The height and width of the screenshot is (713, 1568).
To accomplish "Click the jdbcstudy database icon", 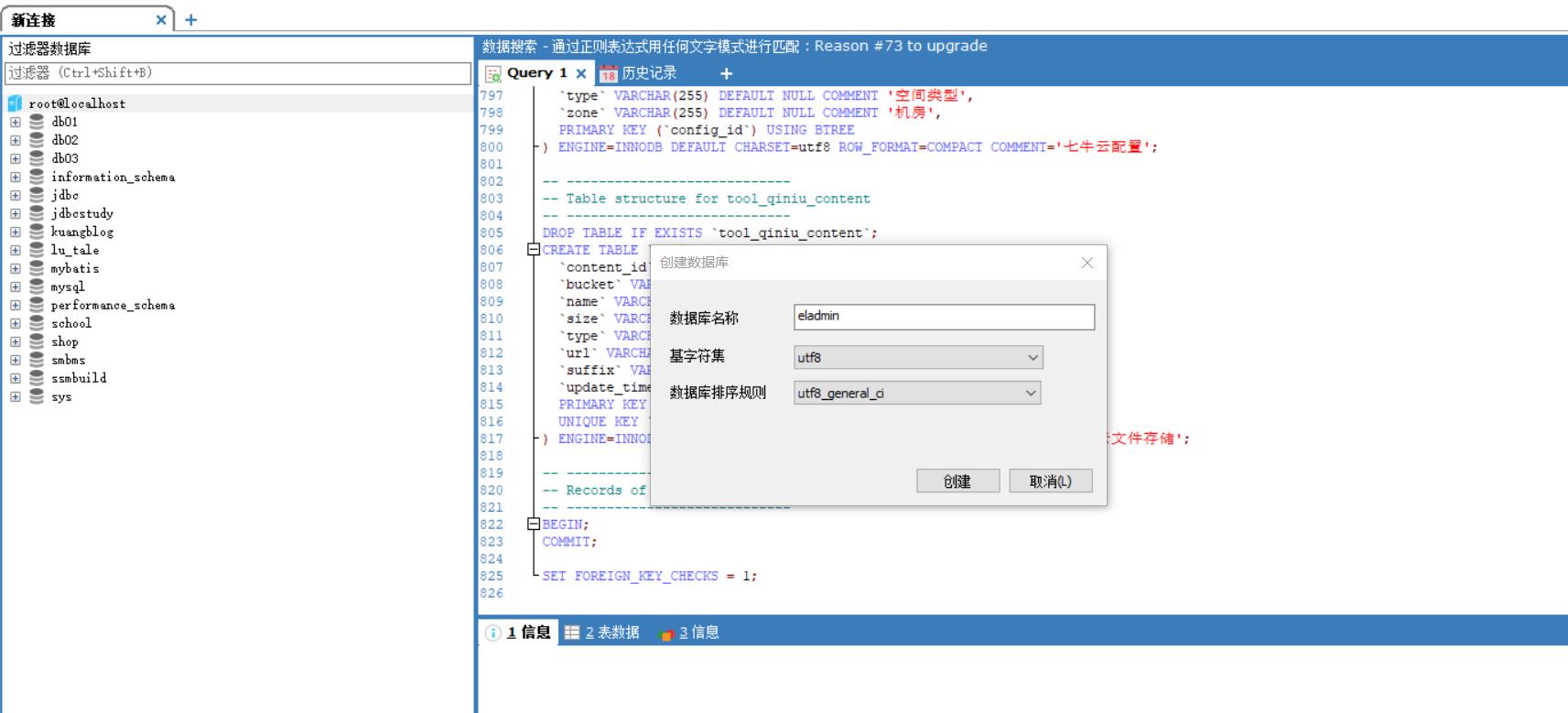I will pyautogui.click(x=37, y=213).
